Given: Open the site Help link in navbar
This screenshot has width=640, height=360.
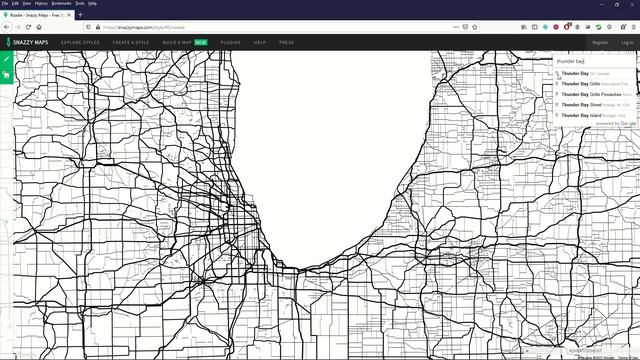Looking at the screenshot, I should [x=260, y=42].
